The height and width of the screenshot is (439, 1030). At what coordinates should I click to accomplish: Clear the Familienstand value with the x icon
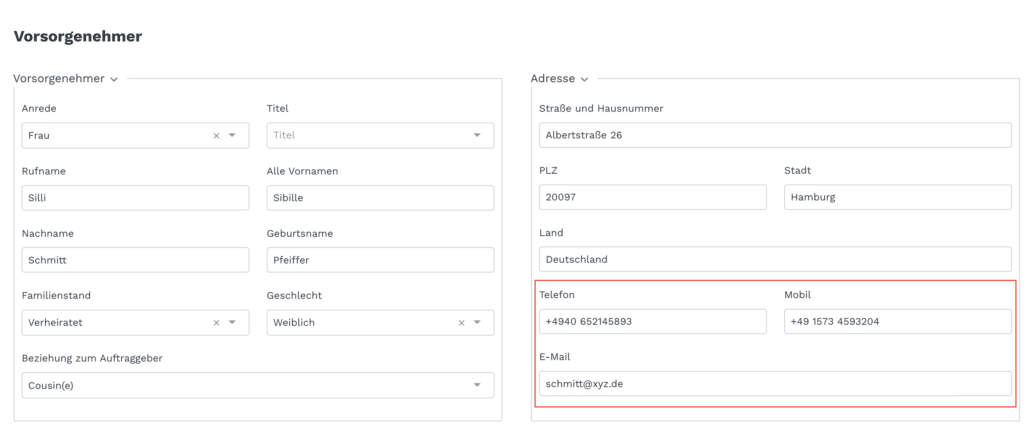(x=216, y=323)
